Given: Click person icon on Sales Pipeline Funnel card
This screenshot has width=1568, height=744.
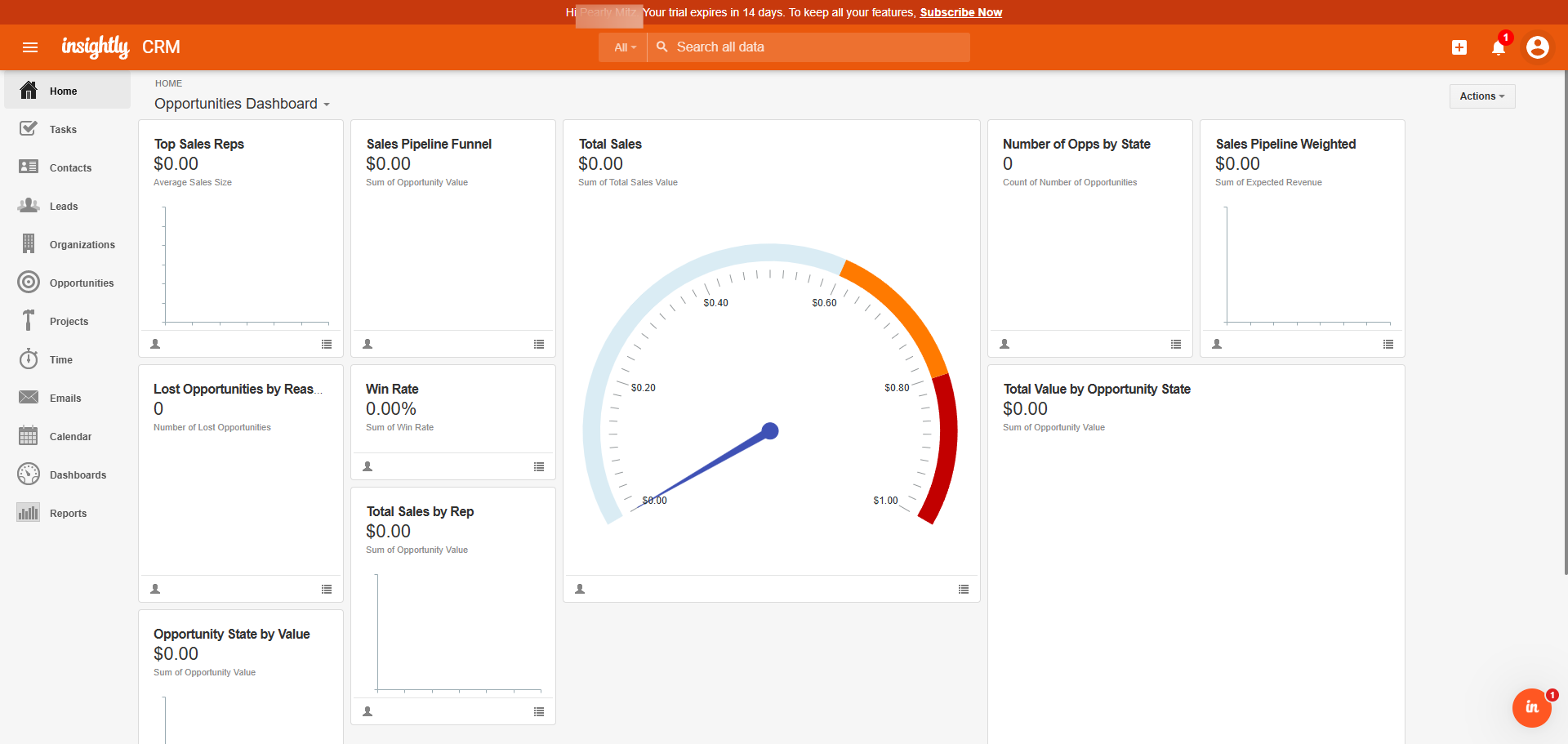Looking at the screenshot, I should click(367, 345).
